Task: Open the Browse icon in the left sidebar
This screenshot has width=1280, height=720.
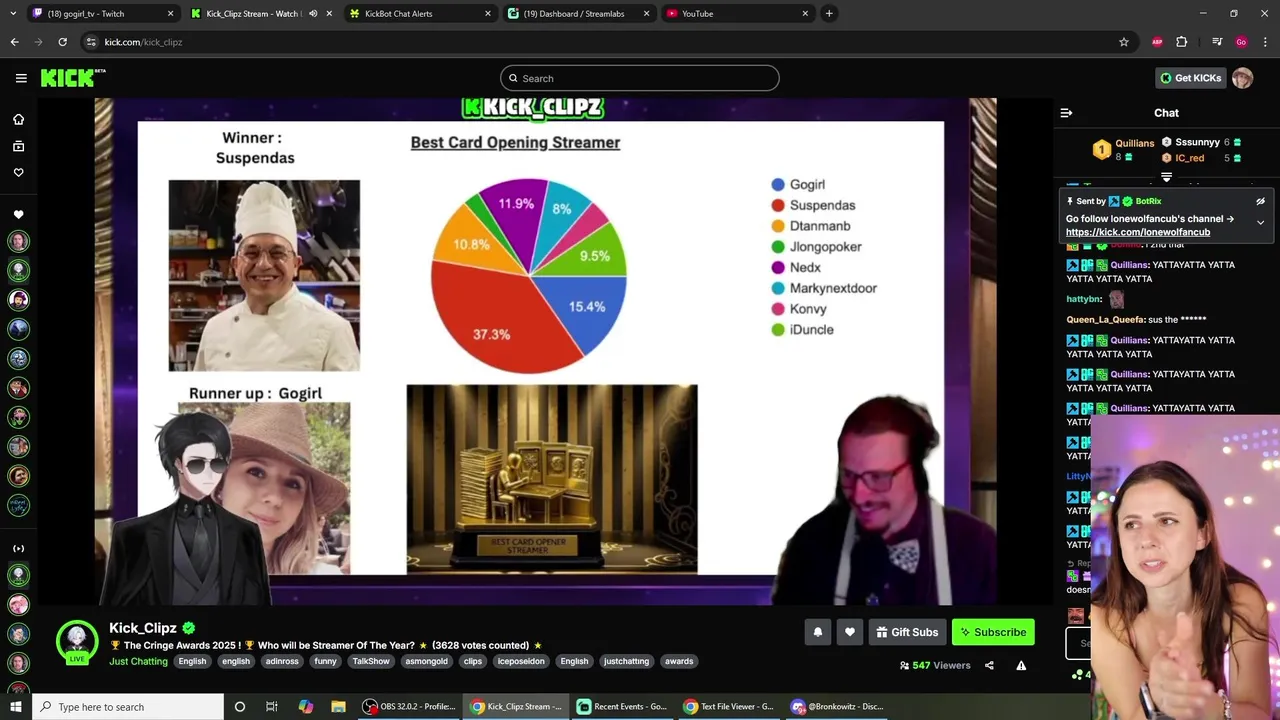Action: point(18,146)
